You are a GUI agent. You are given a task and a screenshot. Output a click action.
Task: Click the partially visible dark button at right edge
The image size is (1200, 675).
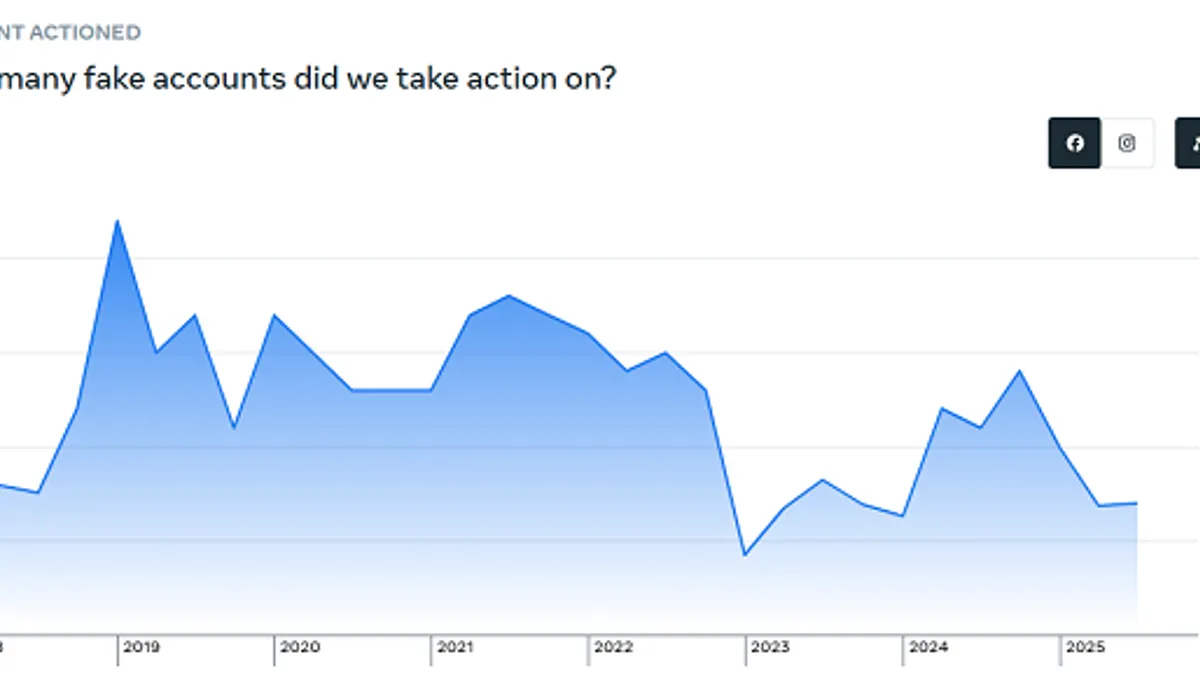(1189, 143)
